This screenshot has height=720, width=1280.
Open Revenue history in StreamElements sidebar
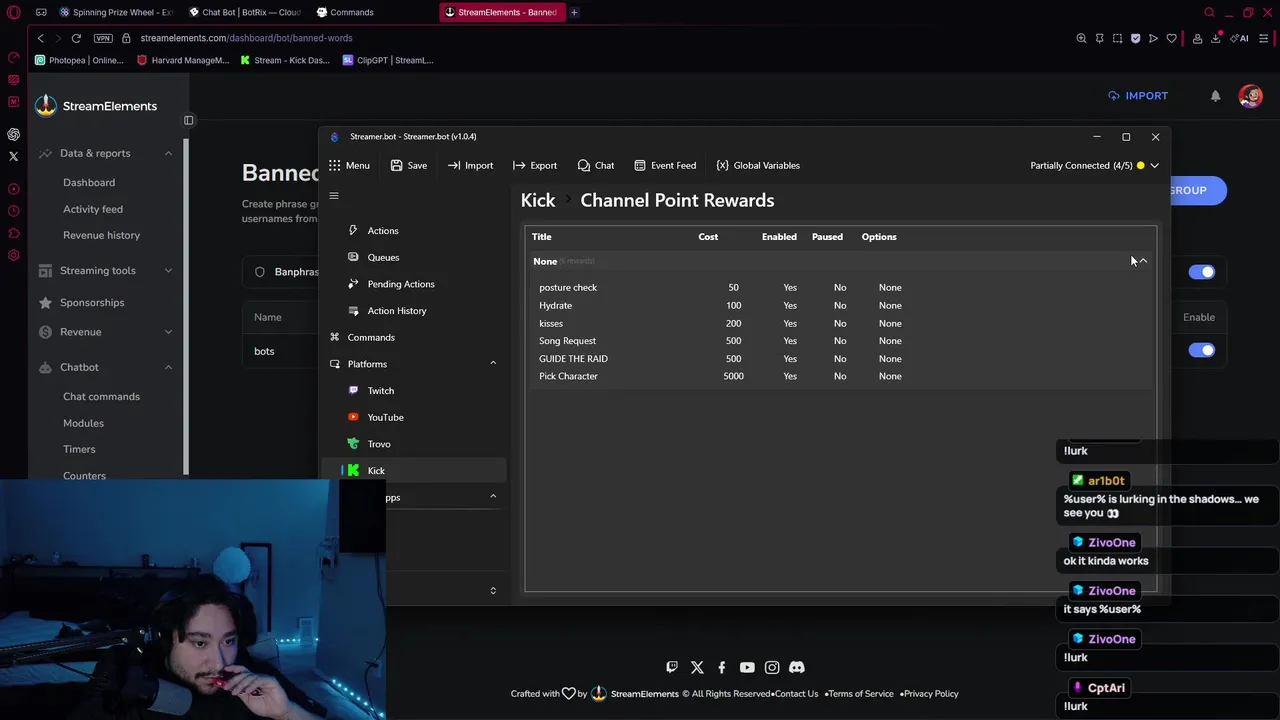coord(101,235)
